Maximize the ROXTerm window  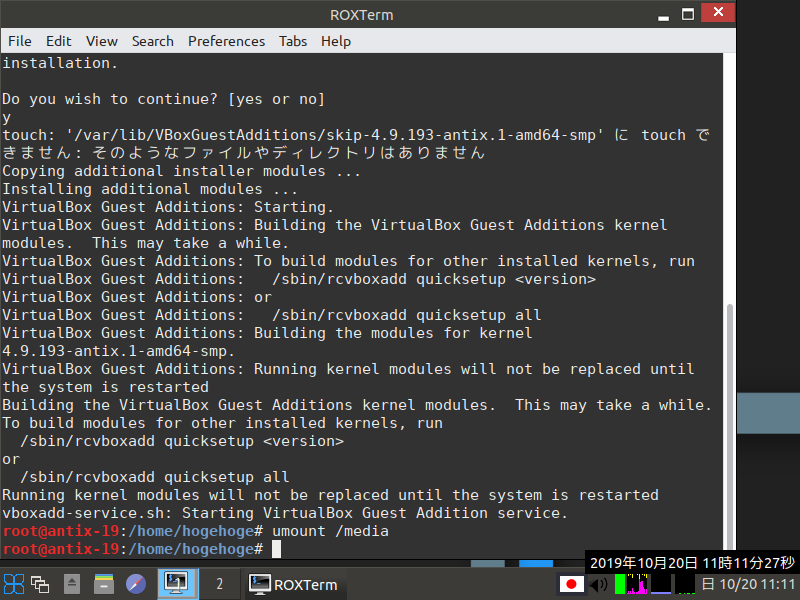click(x=688, y=14)
